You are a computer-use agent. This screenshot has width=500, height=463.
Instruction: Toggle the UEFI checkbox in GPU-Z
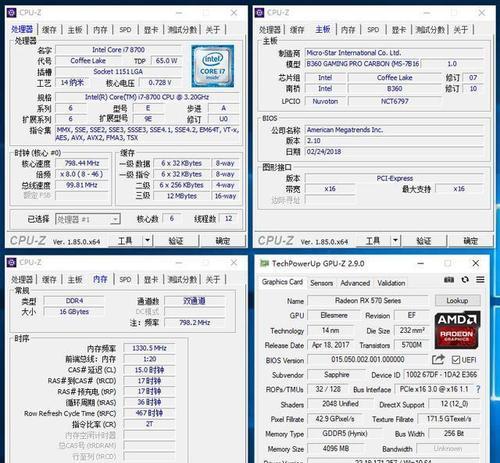(x=456, y=360)
